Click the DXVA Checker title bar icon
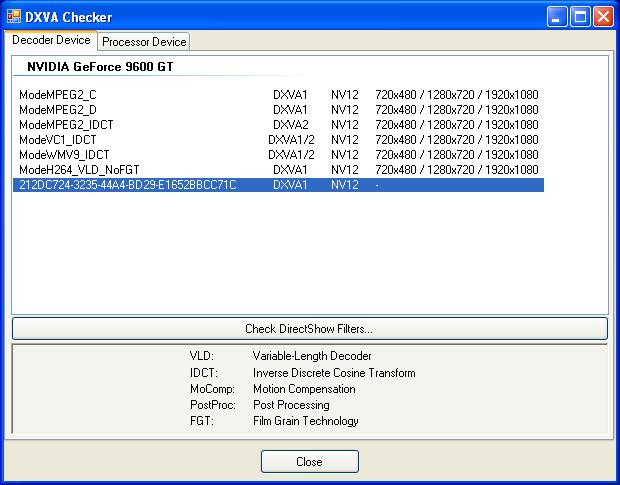Viewport: 620px width, 485px height. tap(14, 17)
